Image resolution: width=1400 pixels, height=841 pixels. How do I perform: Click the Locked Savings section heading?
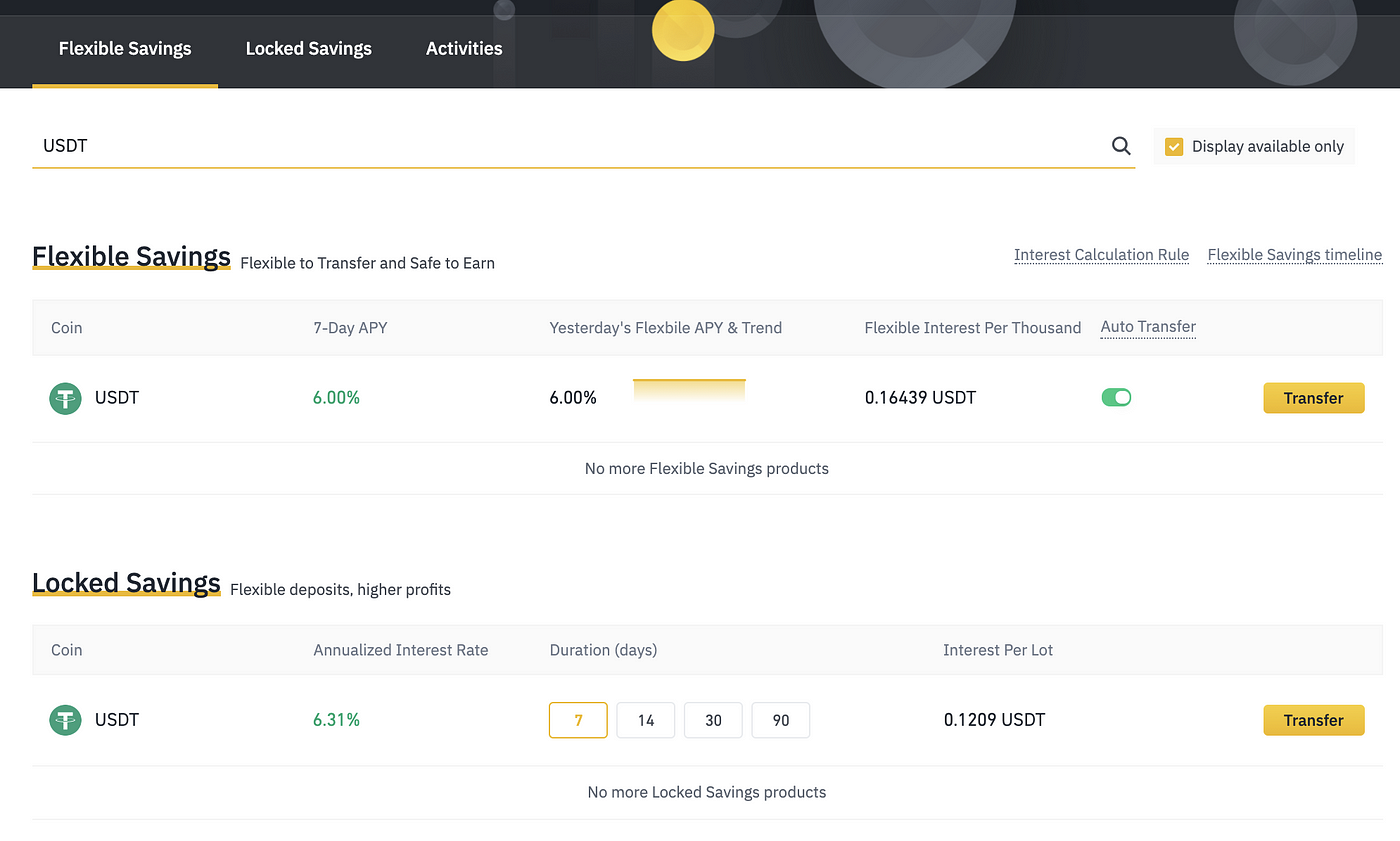[x=126, y=583]
